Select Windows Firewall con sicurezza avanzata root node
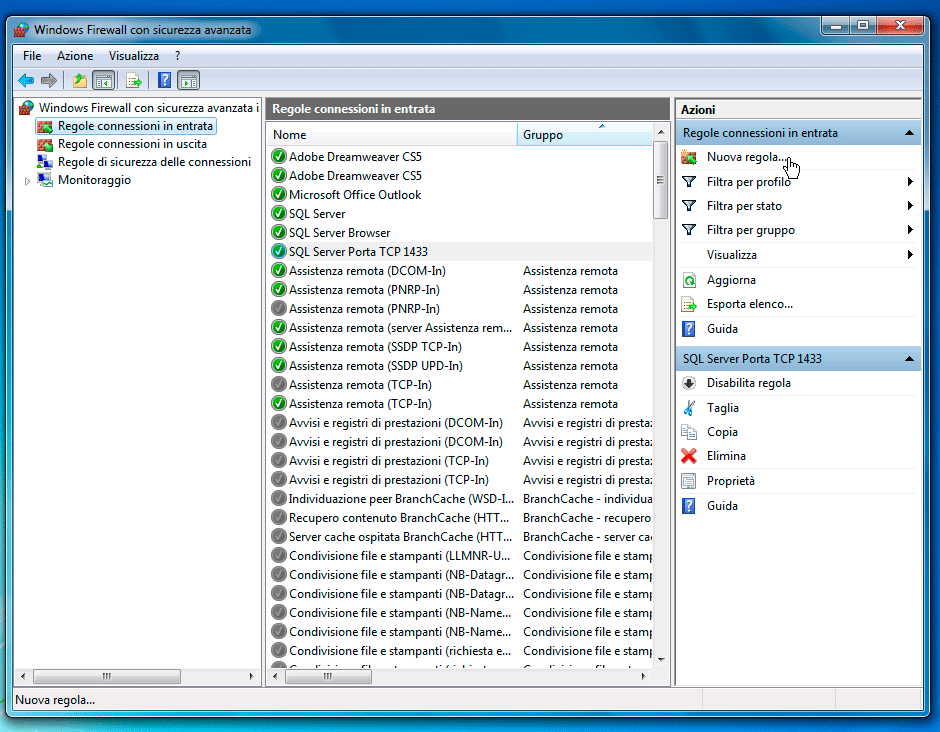This screenshot has width=940, height=732. click(x=149, y=108)
